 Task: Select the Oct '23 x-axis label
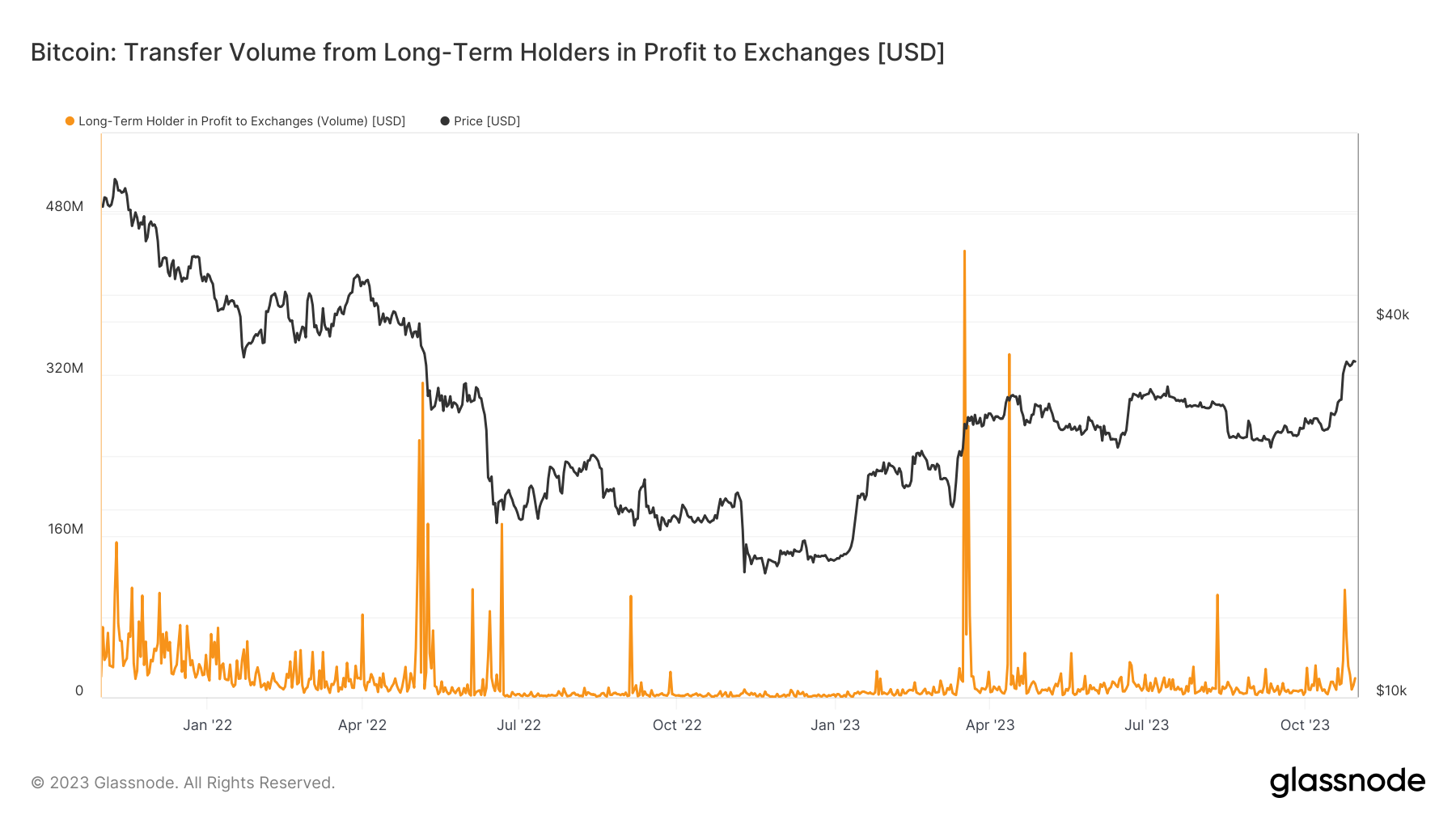tap(1305, 725)
